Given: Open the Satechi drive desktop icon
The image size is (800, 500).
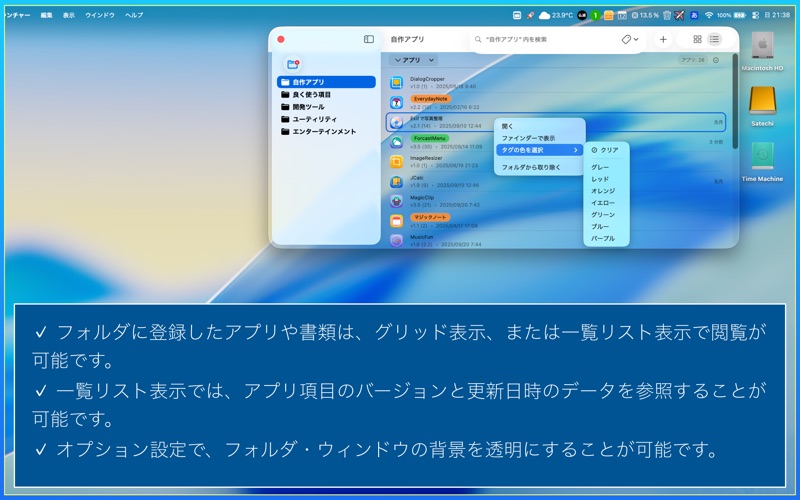Looking at the screenshot, I should [762, 106].
